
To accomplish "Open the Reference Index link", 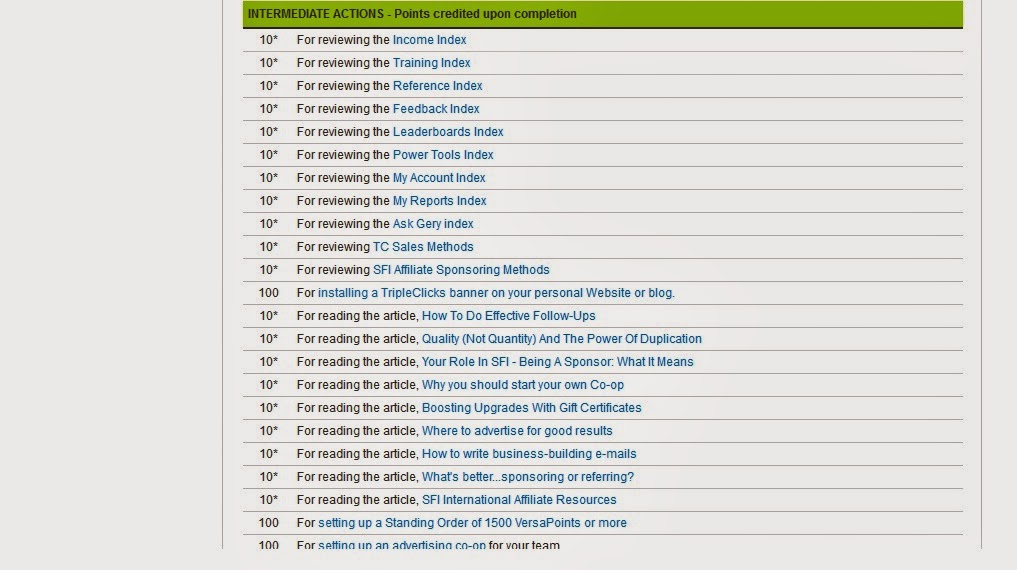I will click(x=437, y=86).
